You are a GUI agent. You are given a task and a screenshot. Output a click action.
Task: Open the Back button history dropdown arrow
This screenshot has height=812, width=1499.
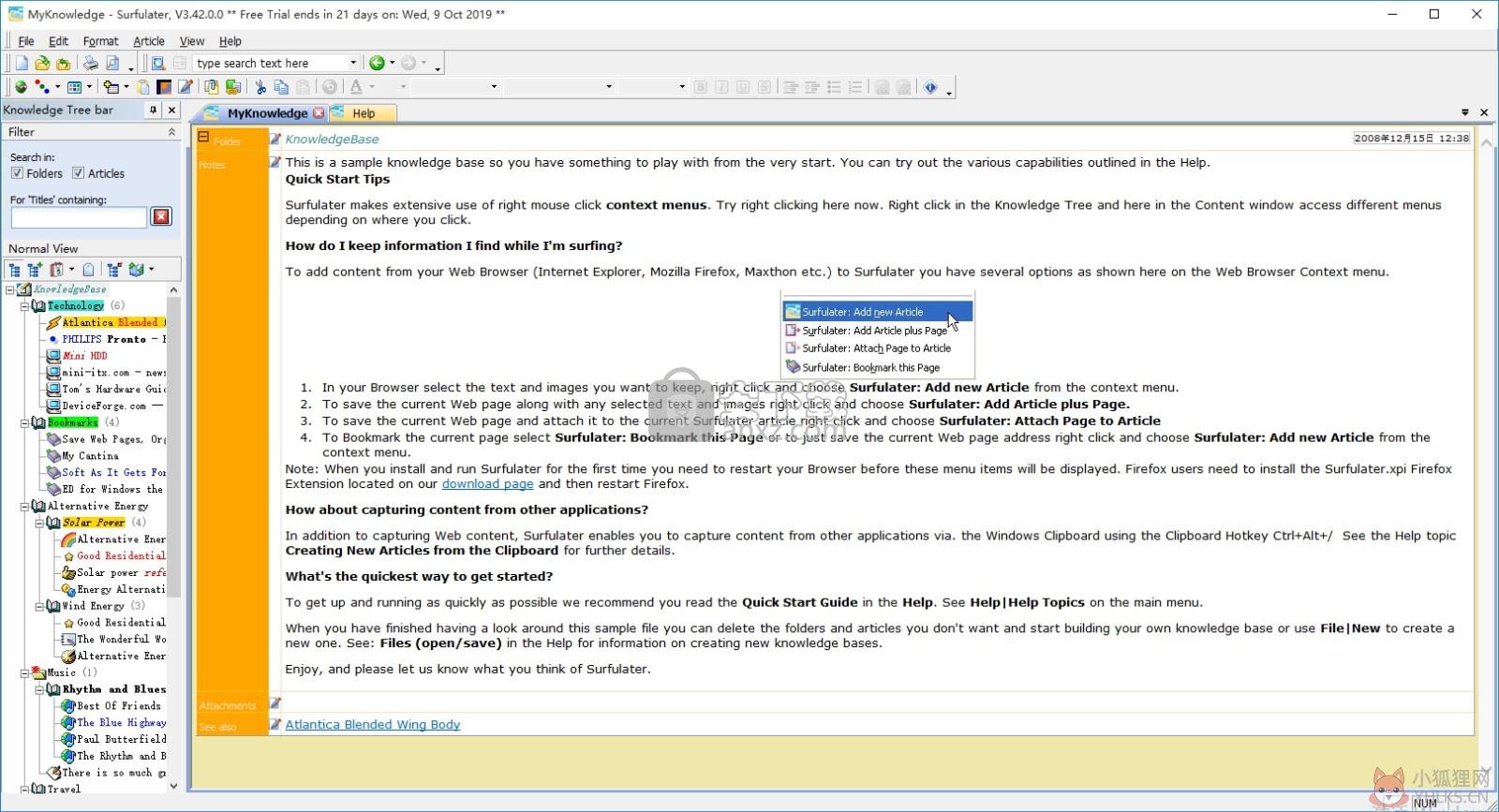[x=392, y=63]
